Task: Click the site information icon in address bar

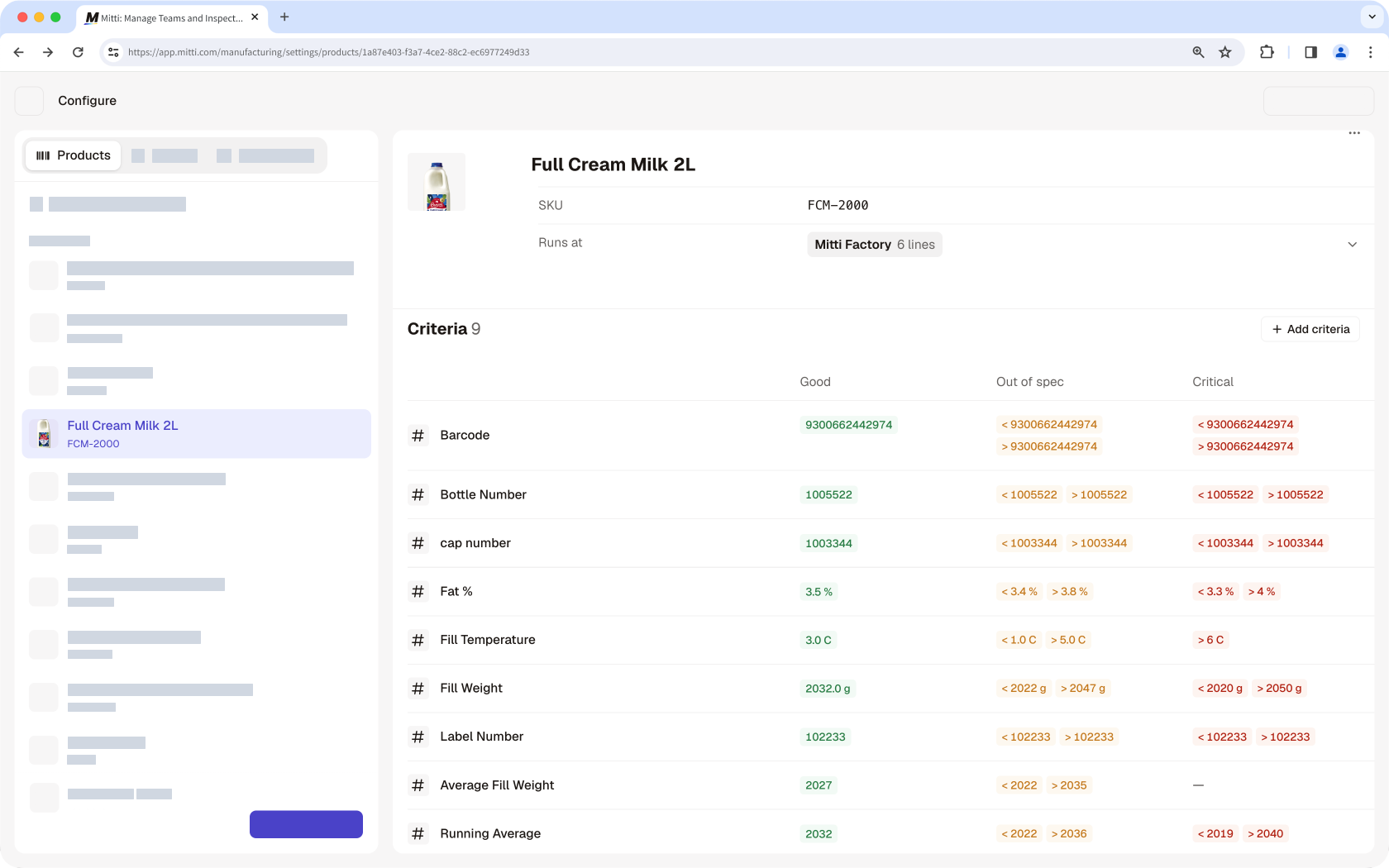Action: click(x=114, y=52)
